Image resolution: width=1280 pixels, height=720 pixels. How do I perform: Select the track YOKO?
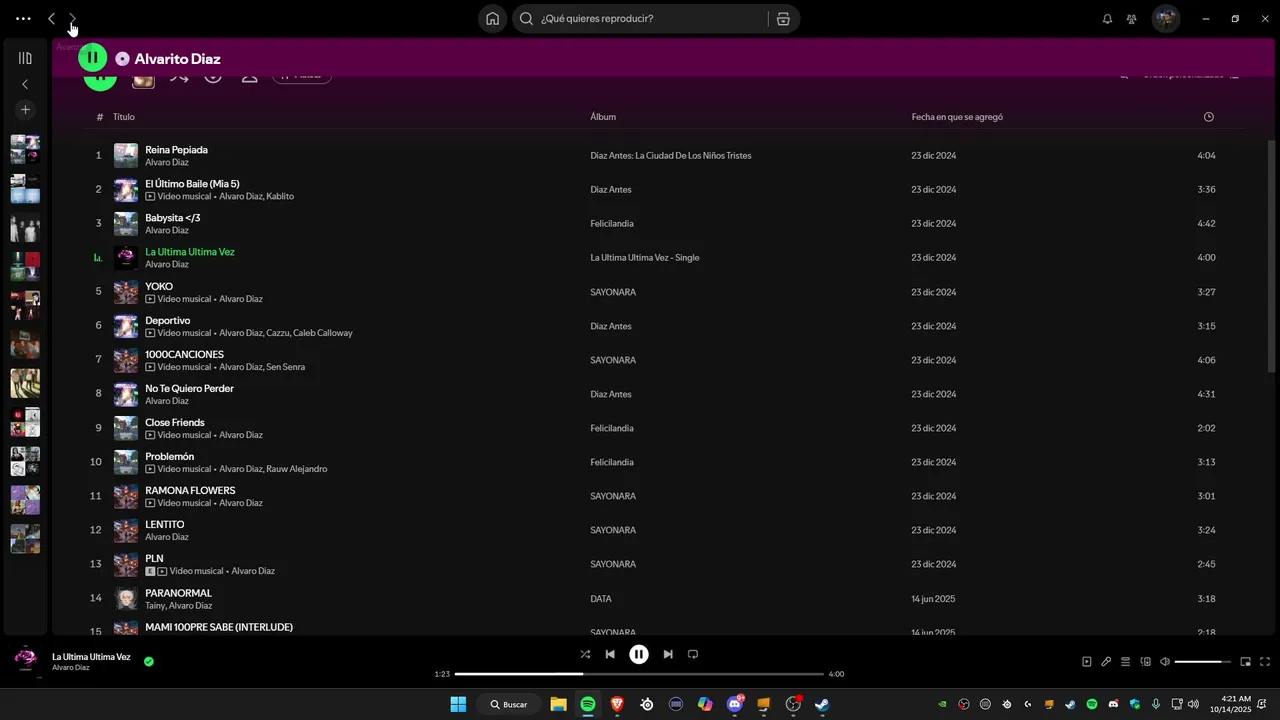[159, 287]
